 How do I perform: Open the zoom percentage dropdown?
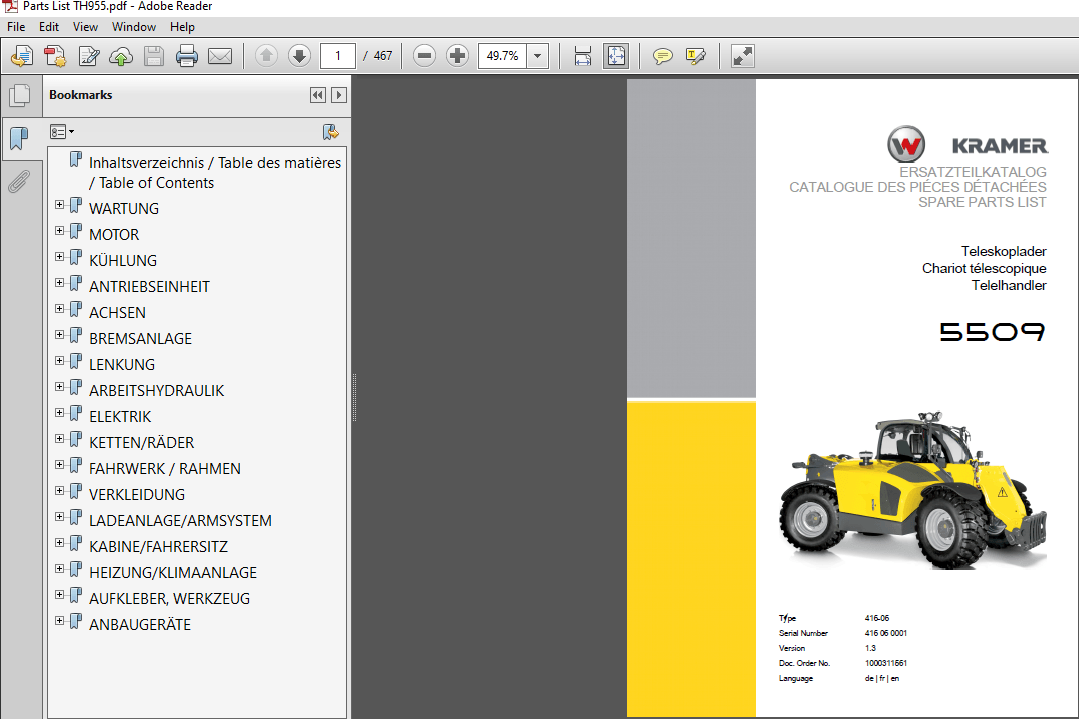pyautogui.click(x=536, y=56)
